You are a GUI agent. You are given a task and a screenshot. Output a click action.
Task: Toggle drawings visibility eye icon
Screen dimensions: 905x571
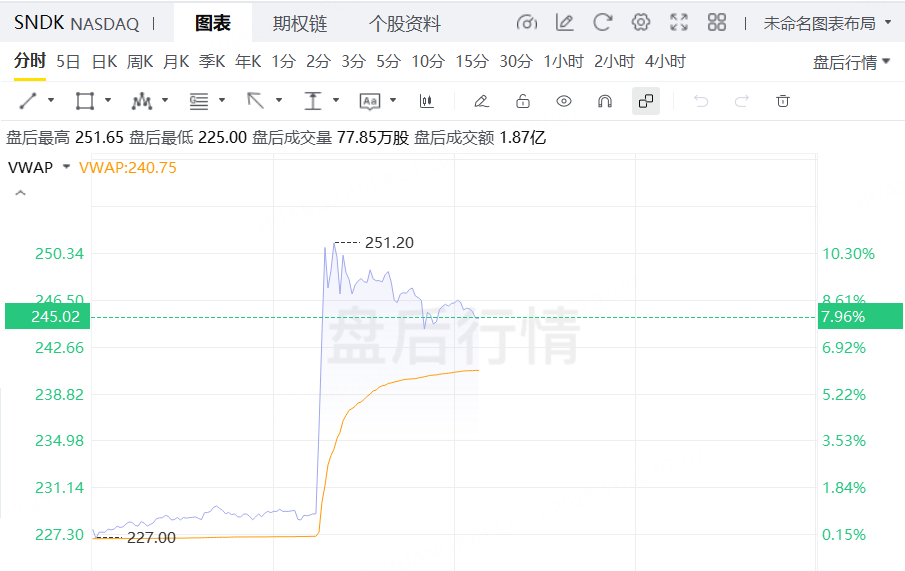point(564,100)
